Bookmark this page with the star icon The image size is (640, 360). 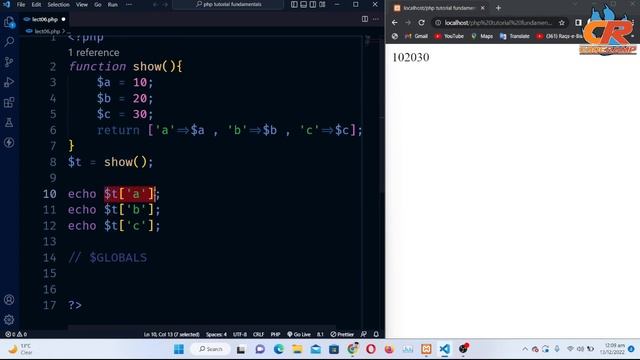pos(562,23)
